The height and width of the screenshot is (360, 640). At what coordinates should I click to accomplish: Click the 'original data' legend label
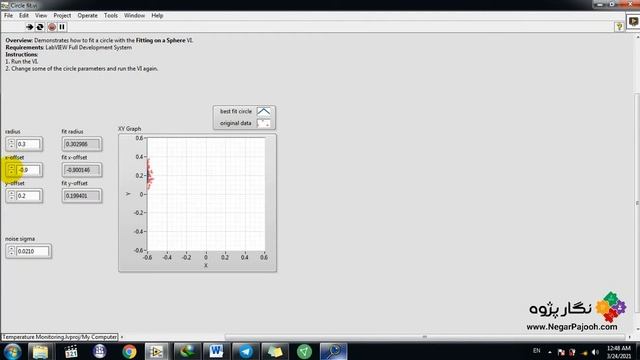236,123
